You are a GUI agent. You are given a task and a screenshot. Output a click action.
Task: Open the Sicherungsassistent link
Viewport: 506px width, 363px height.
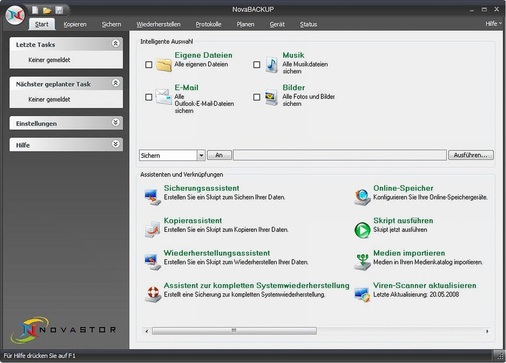tap(201, 188)
